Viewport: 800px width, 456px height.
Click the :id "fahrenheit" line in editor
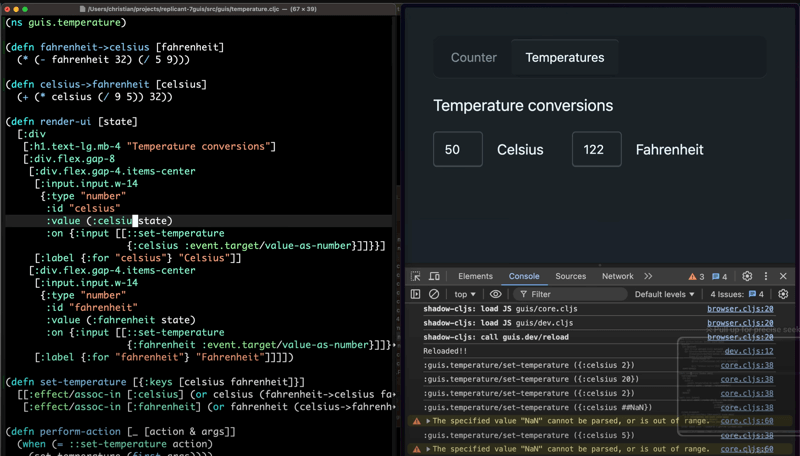(x=92, y=308)
